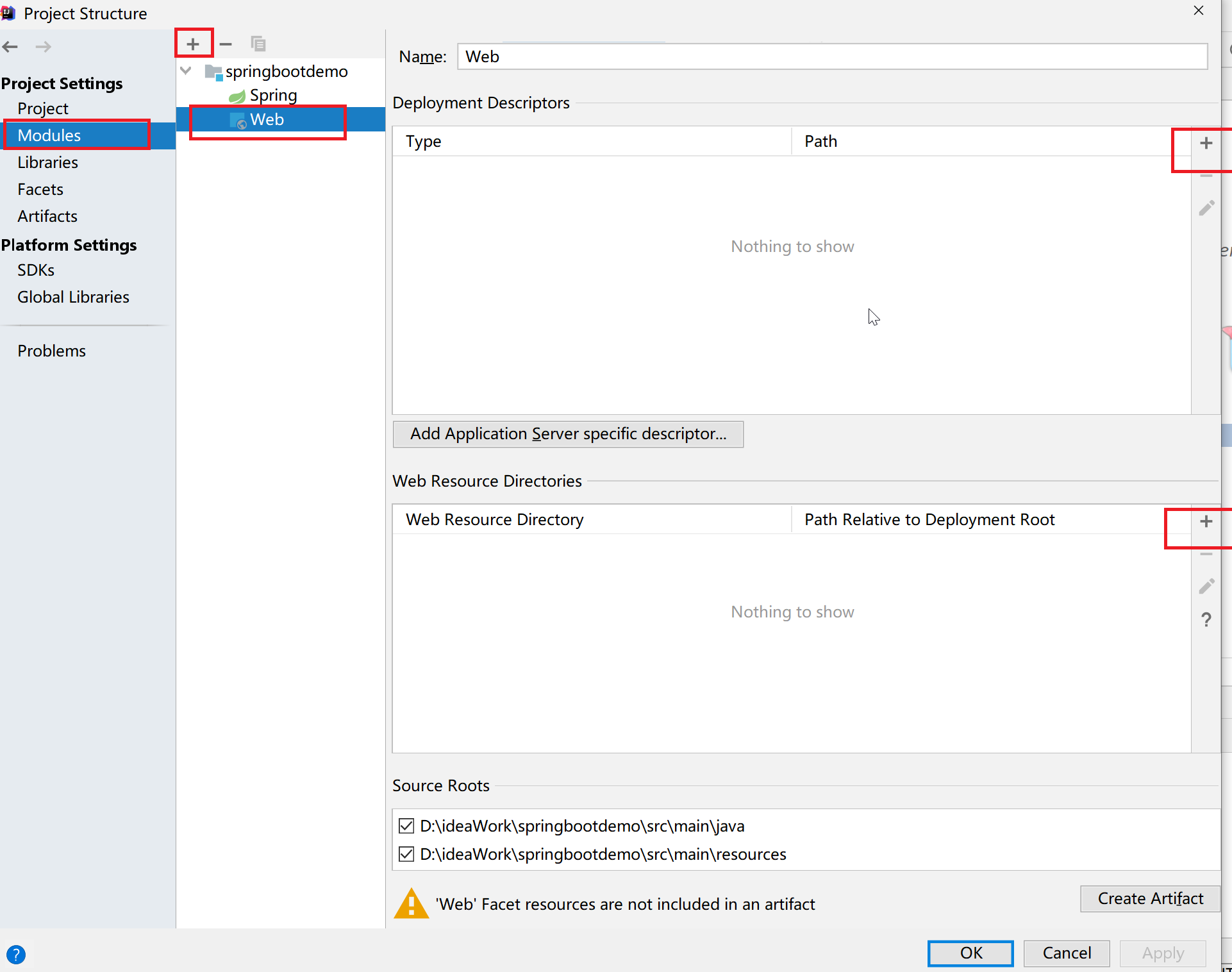Click the question mark help icon beside Web Resource Directories
1232x972 pixels.
[1206, 619]
